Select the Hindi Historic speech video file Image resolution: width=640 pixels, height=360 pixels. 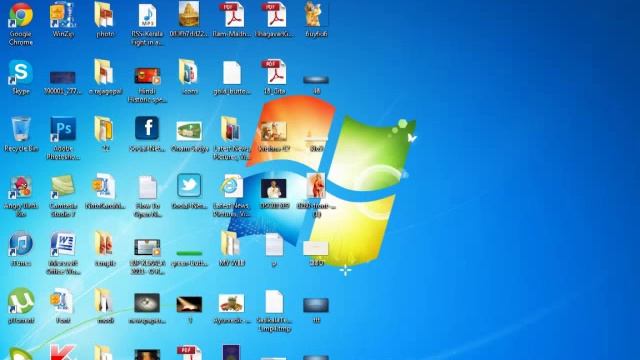tap(147, 76)
